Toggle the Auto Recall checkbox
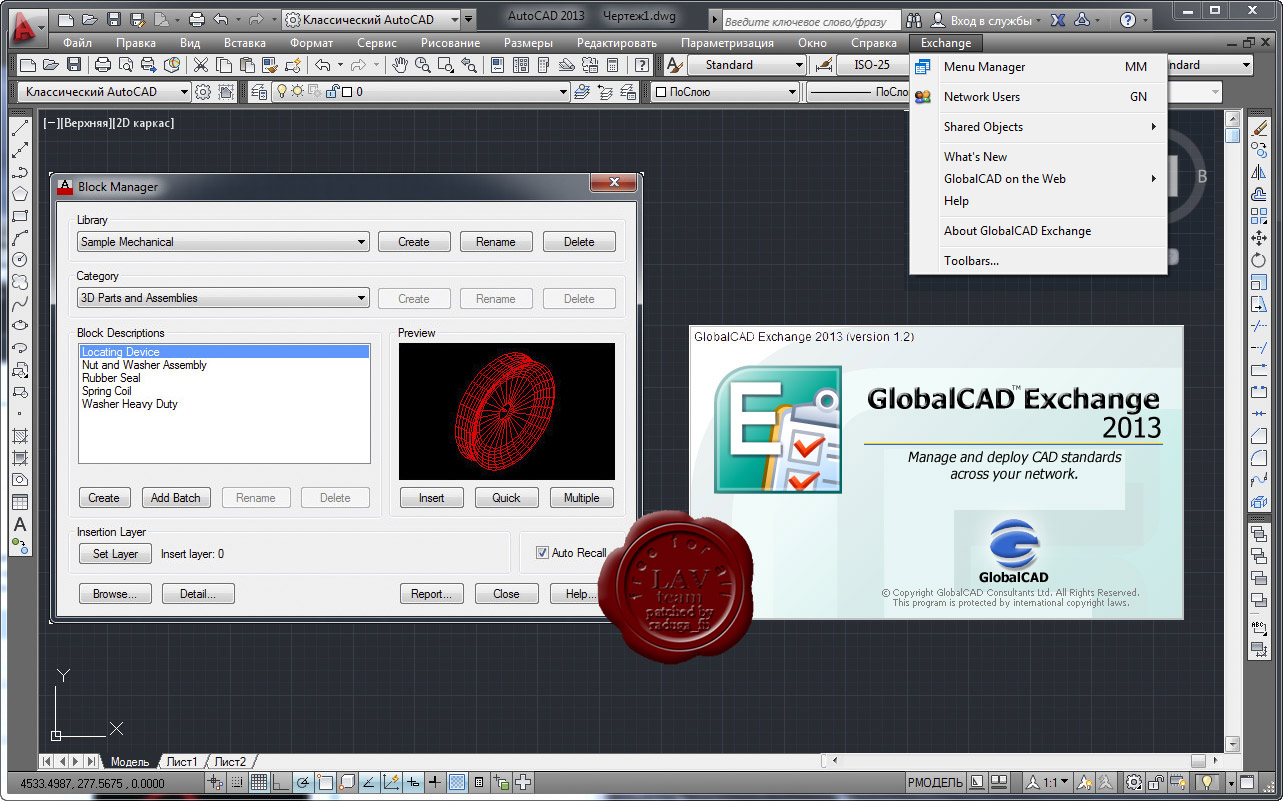The width and height of the screenshot is (1283, 801). (x=543, y=553)
